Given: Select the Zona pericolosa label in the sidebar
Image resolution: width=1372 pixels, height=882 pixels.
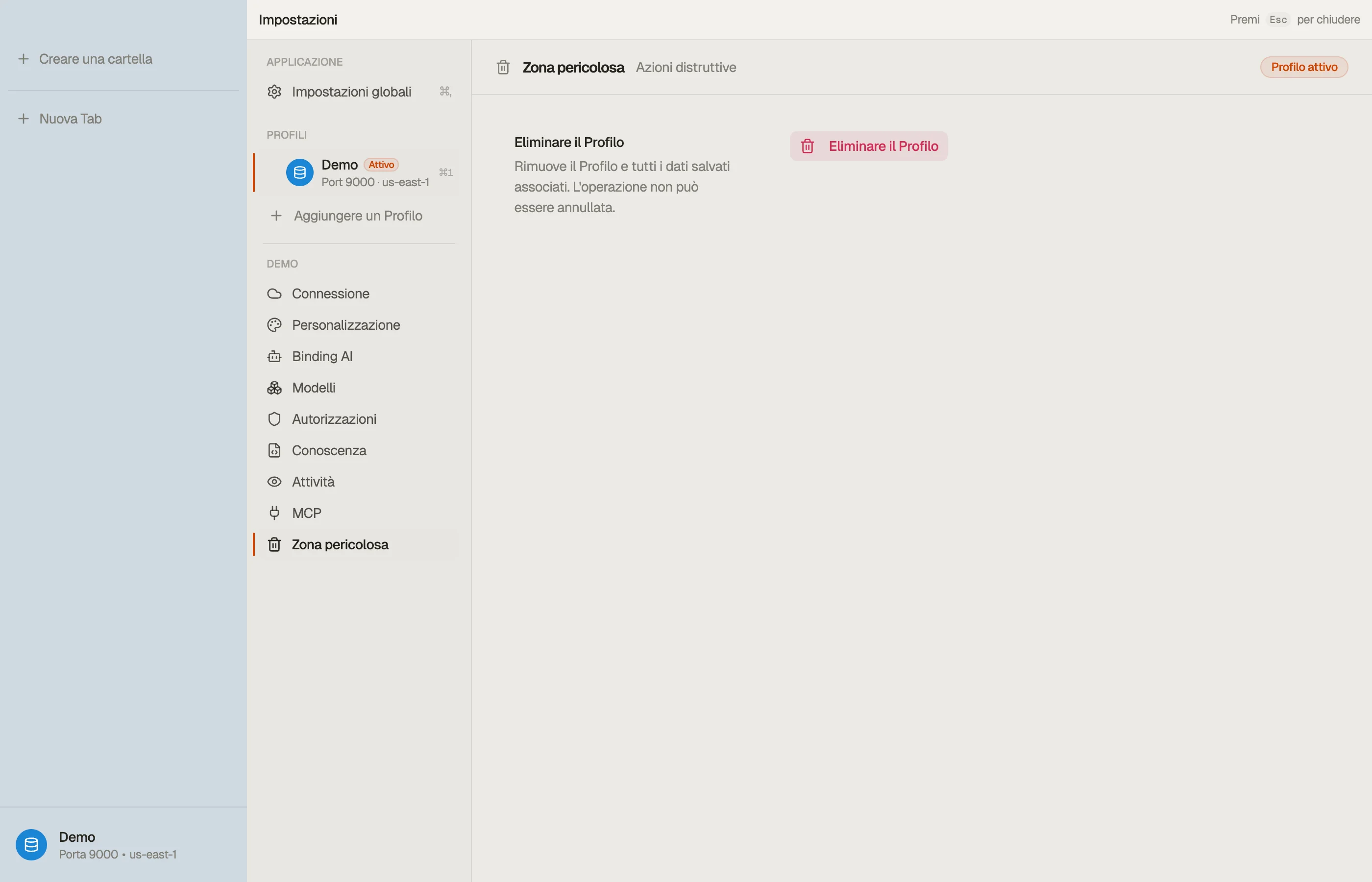Looking at the screenshot, I should click(x=340, y=545).
